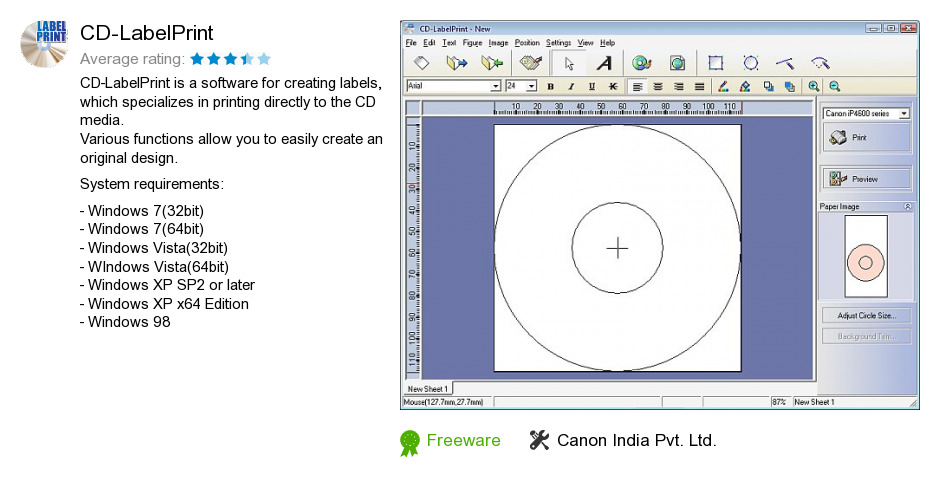Viewport: 940px width, 487px height.
Task: Toggle strikethrough formatting
Action: (x=613, y=86)
